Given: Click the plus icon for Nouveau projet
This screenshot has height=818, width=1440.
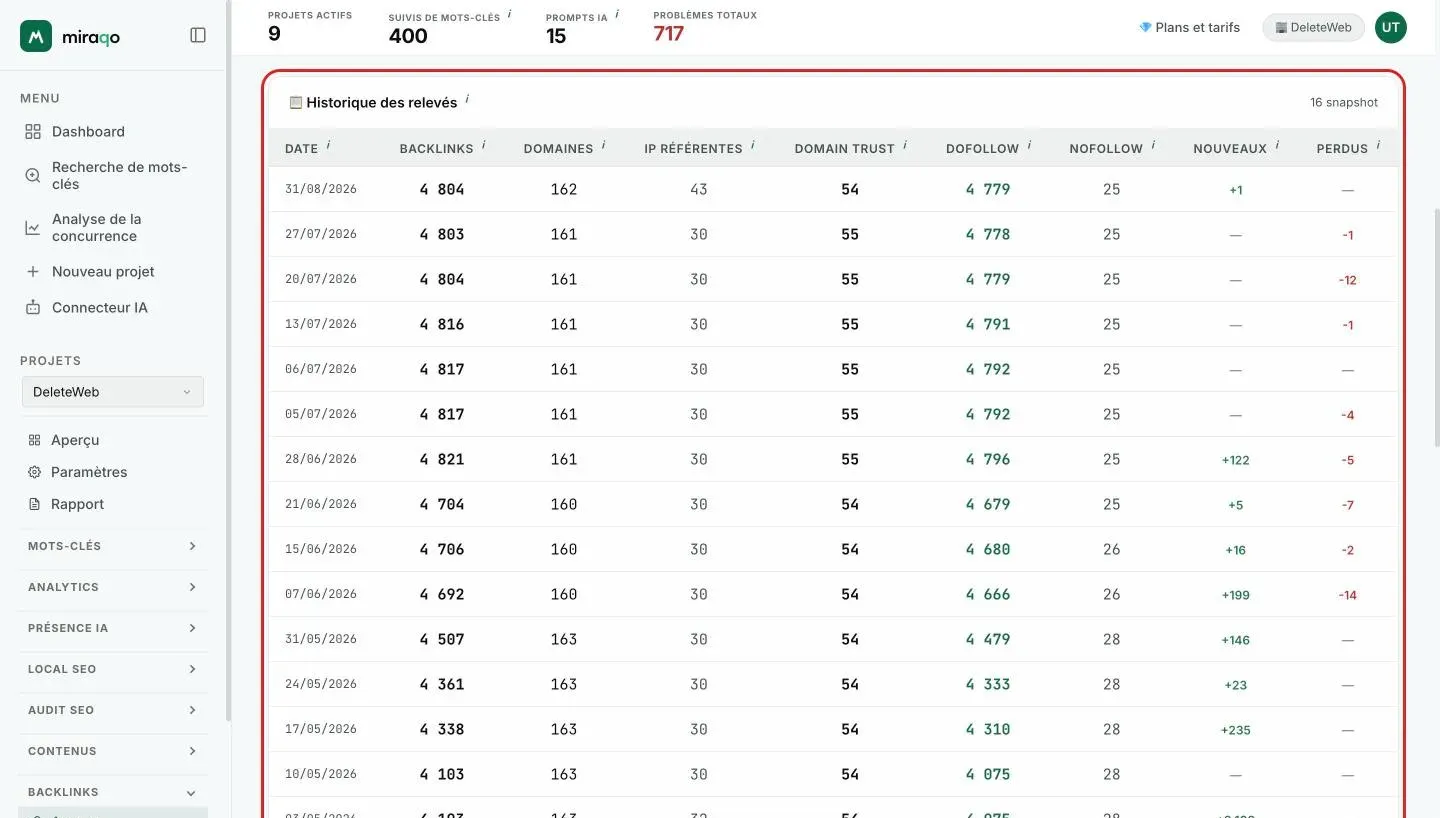Looking at the screenshot, I should 33,272.
